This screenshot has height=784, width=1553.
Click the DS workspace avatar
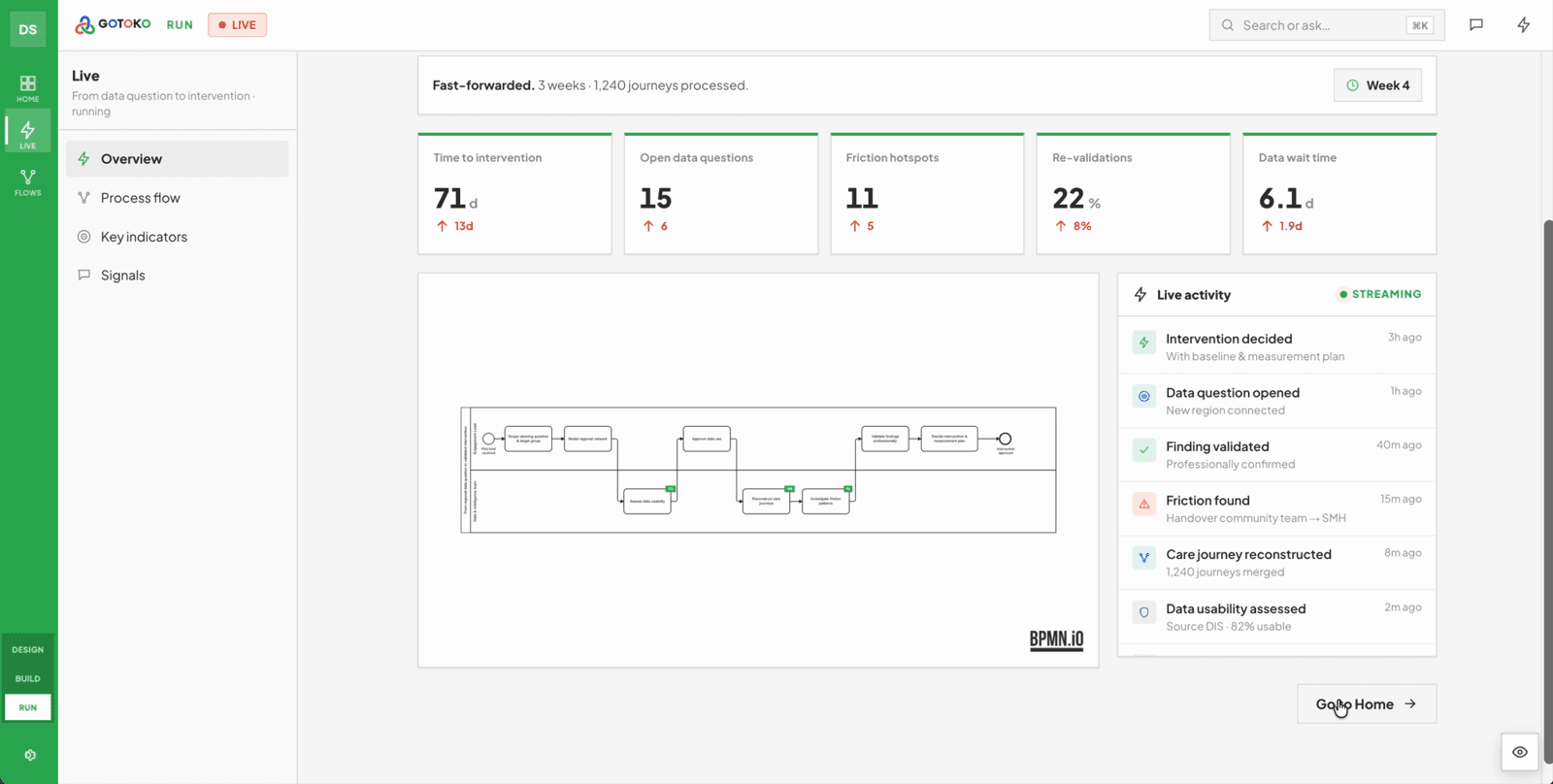click(28, 29)
